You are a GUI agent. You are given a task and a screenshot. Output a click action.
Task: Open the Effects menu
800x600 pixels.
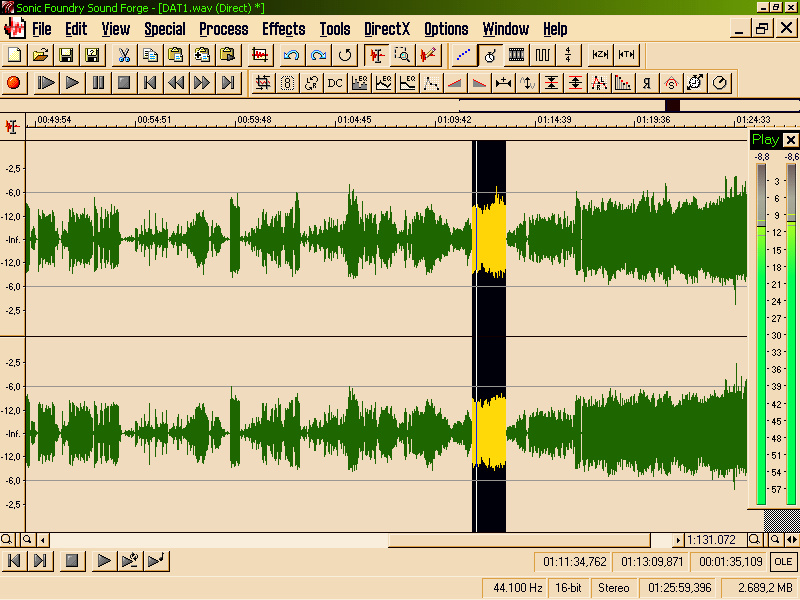click(284, 29)
